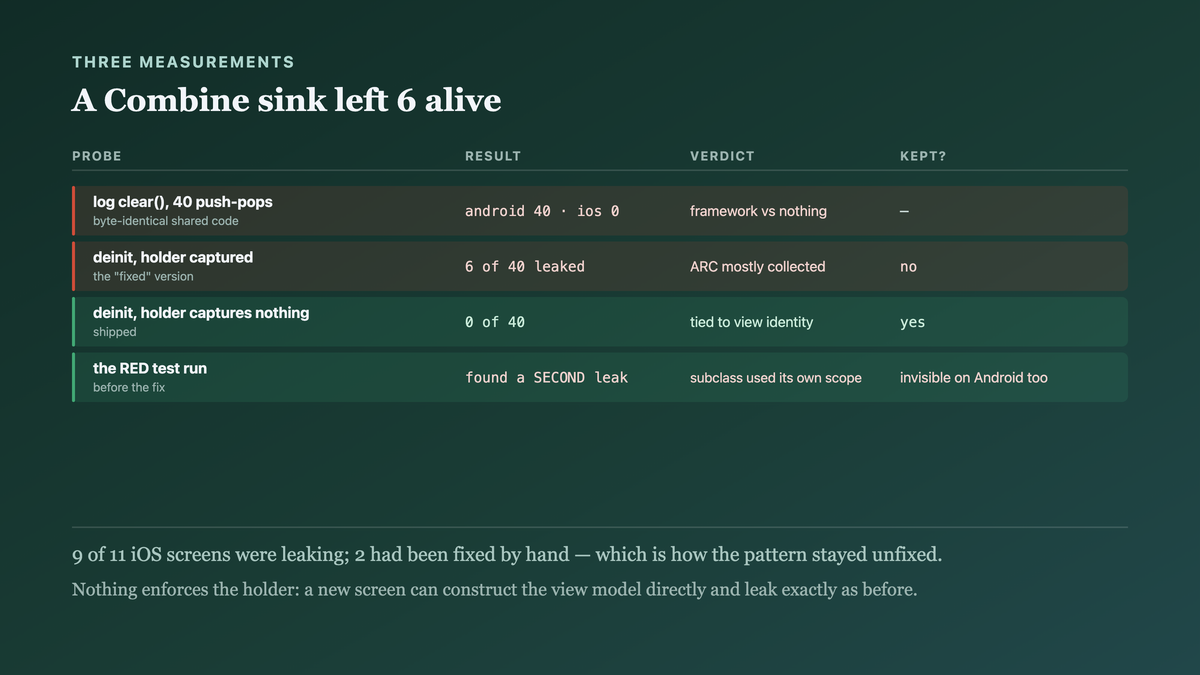Click the "KEPT?" column header

tap(923, 156)
